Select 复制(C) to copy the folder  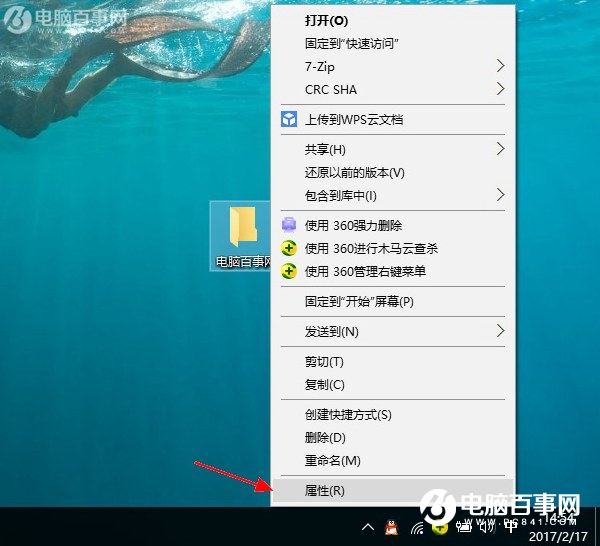pos(393,384)
